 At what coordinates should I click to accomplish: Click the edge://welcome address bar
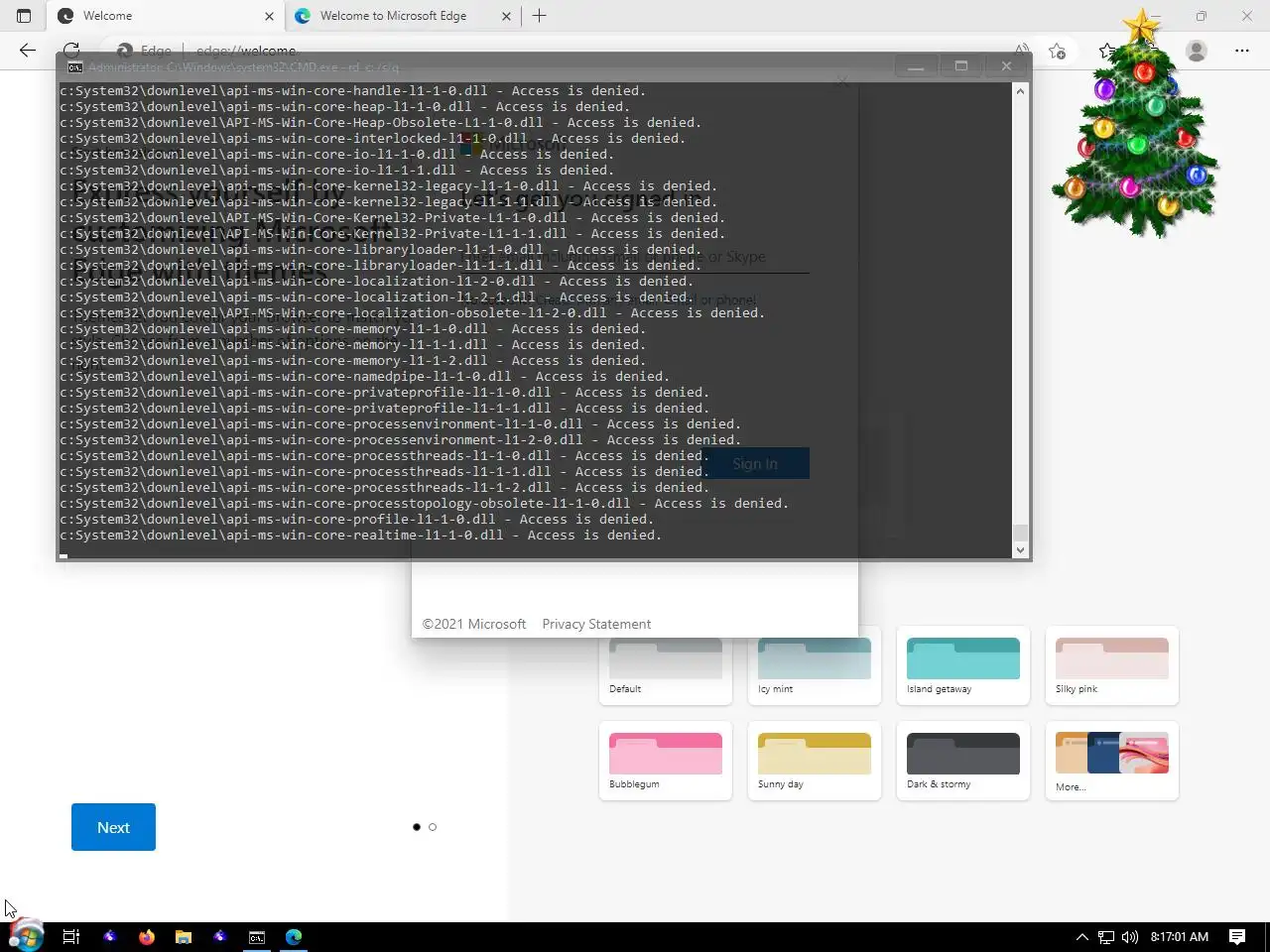pos(556,51)
